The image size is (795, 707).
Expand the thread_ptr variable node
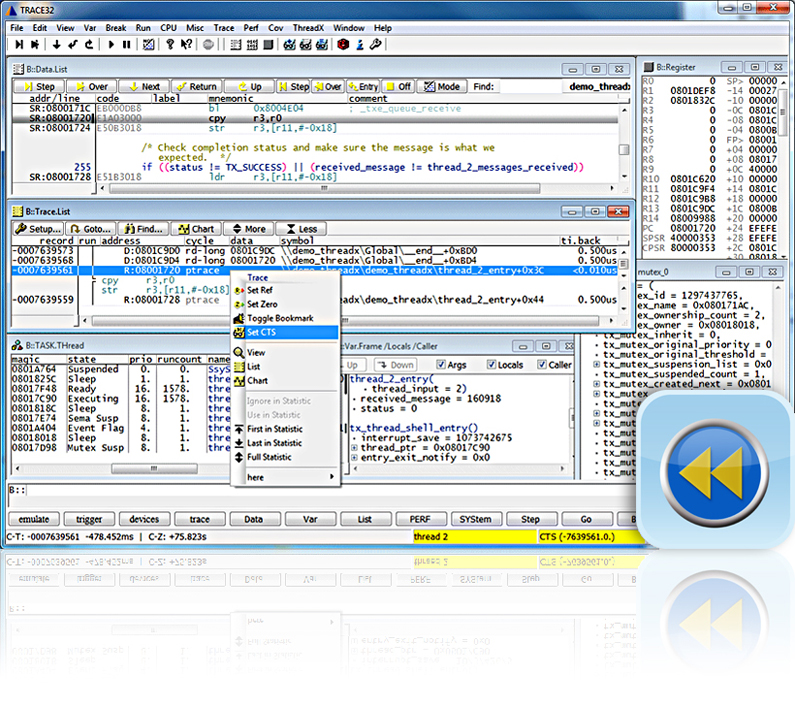coord(354,448)
